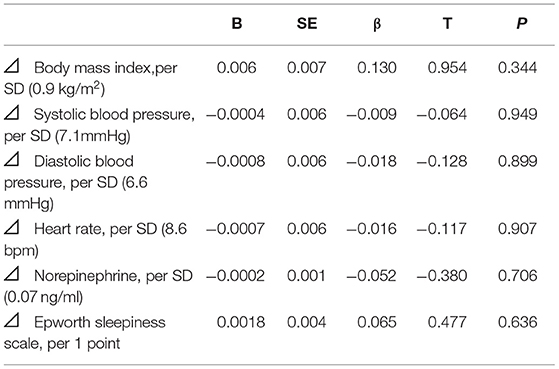Select the SE column header
559x369 pixels.
tap(307, 24)
